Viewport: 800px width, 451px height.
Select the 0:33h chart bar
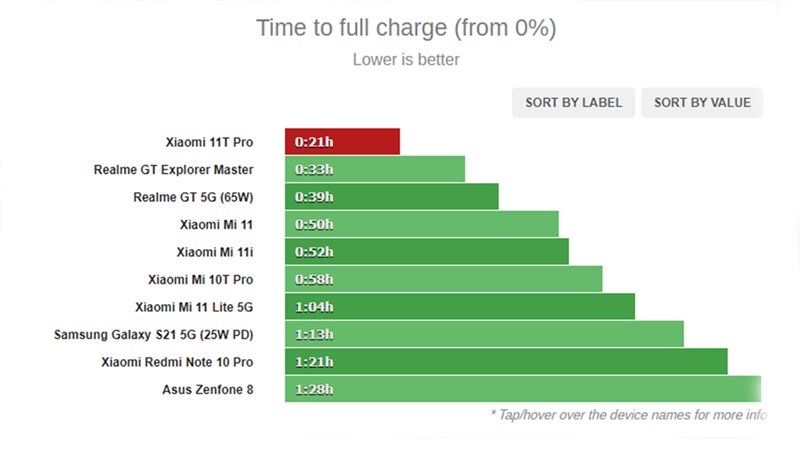click(374, 170)
